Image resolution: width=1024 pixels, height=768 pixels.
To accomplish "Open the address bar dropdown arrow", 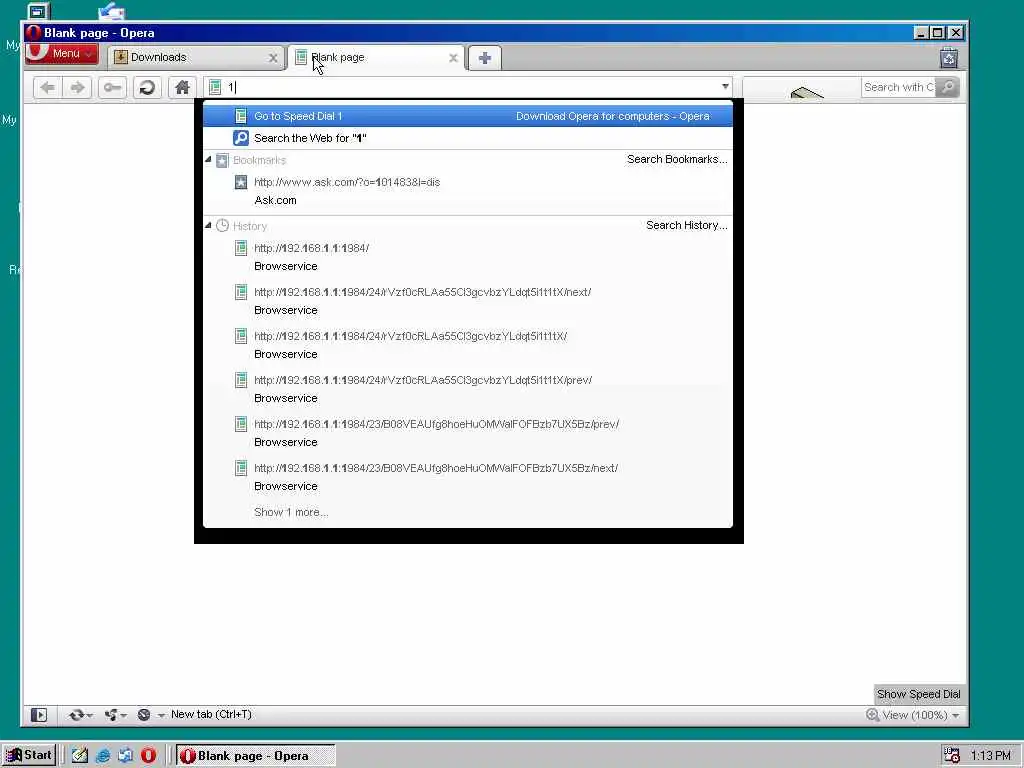I will [x=725, y=87].
